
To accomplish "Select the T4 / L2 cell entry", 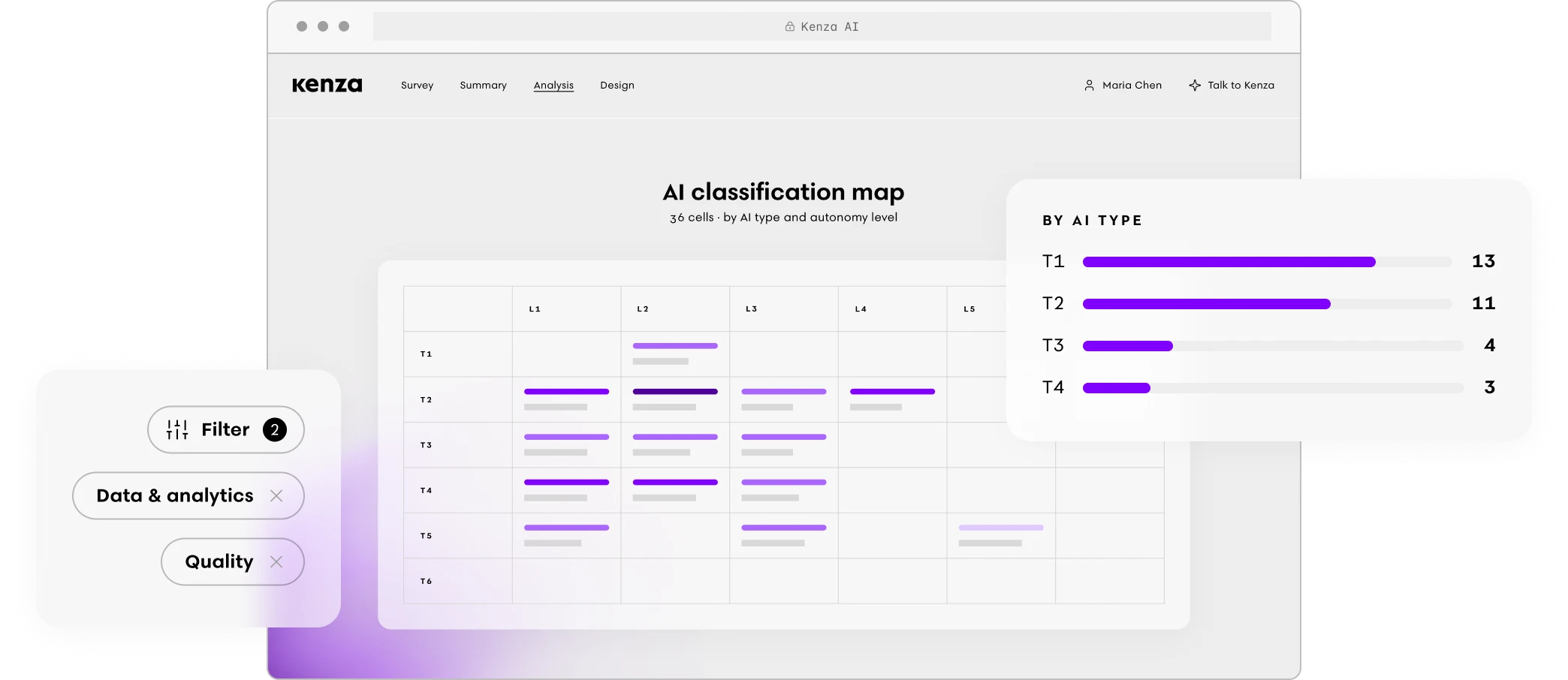I will tap(675, 490).
